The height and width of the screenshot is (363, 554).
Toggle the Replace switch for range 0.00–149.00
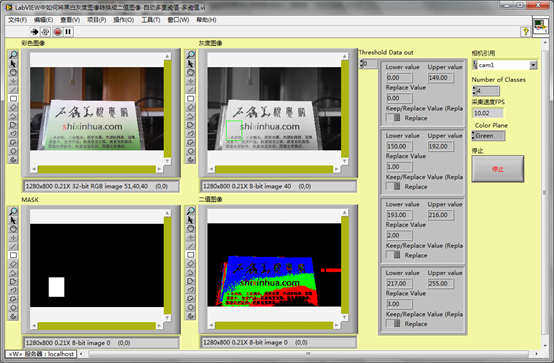coord(393,118)
